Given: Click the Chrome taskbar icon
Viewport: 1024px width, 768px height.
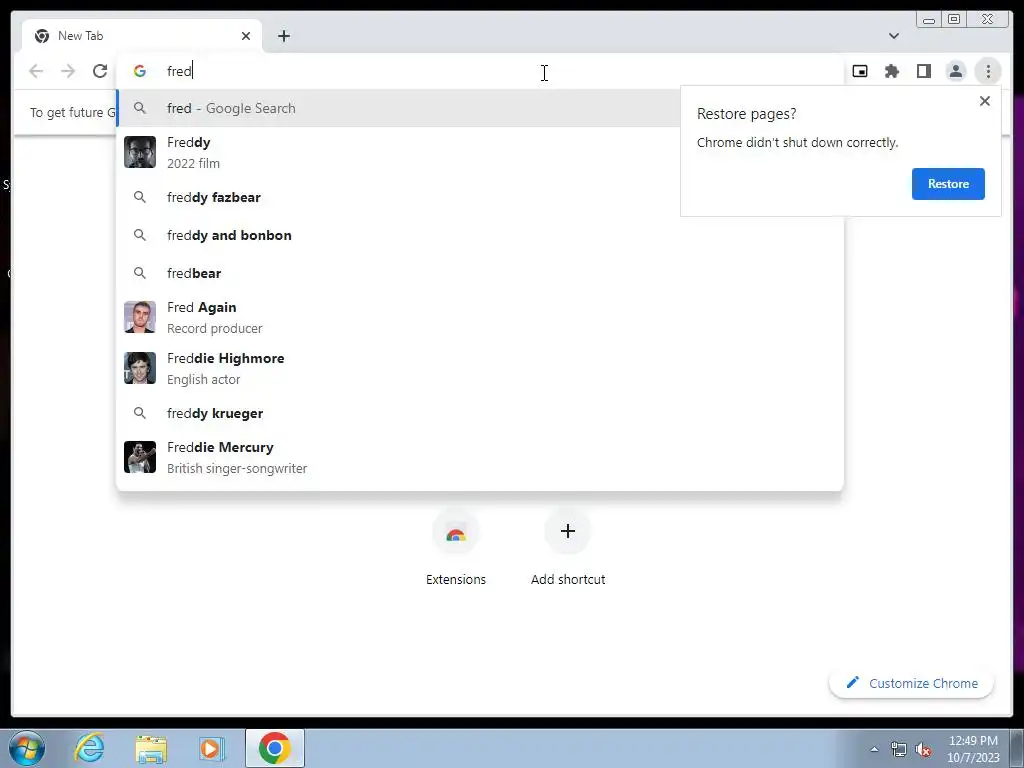Looking at the screenshot, I should (275, 748).
